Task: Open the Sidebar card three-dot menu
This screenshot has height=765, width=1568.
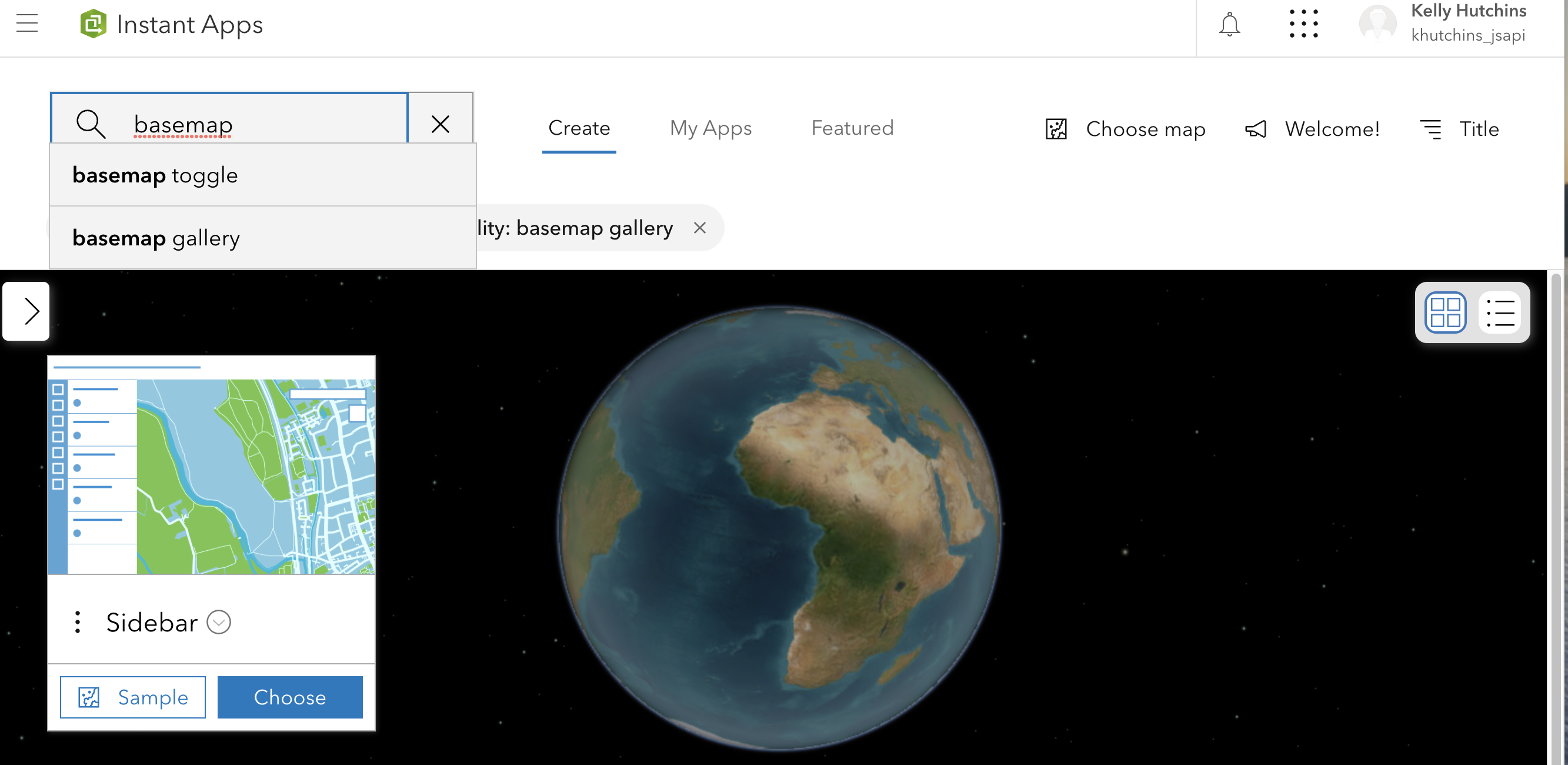Action: coord(77,623)
